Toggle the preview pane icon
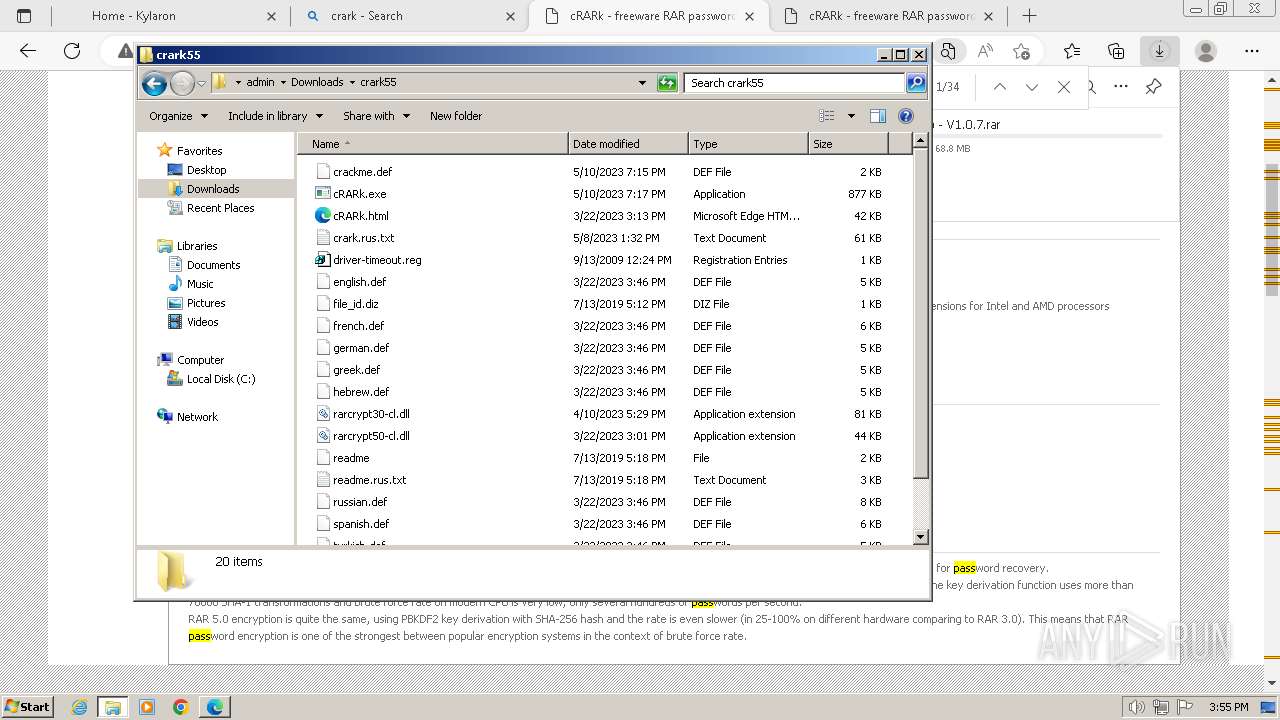 click(x=878, y=116)
